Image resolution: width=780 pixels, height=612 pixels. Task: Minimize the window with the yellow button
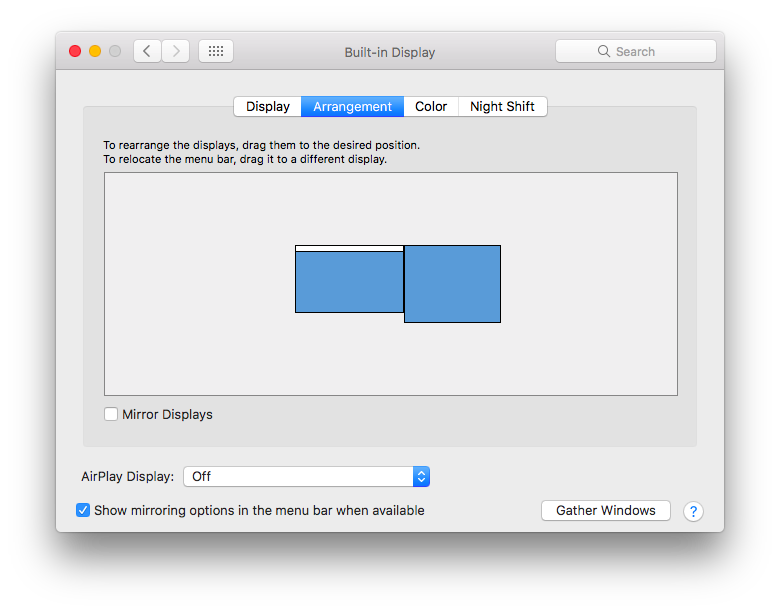[95, 51]
